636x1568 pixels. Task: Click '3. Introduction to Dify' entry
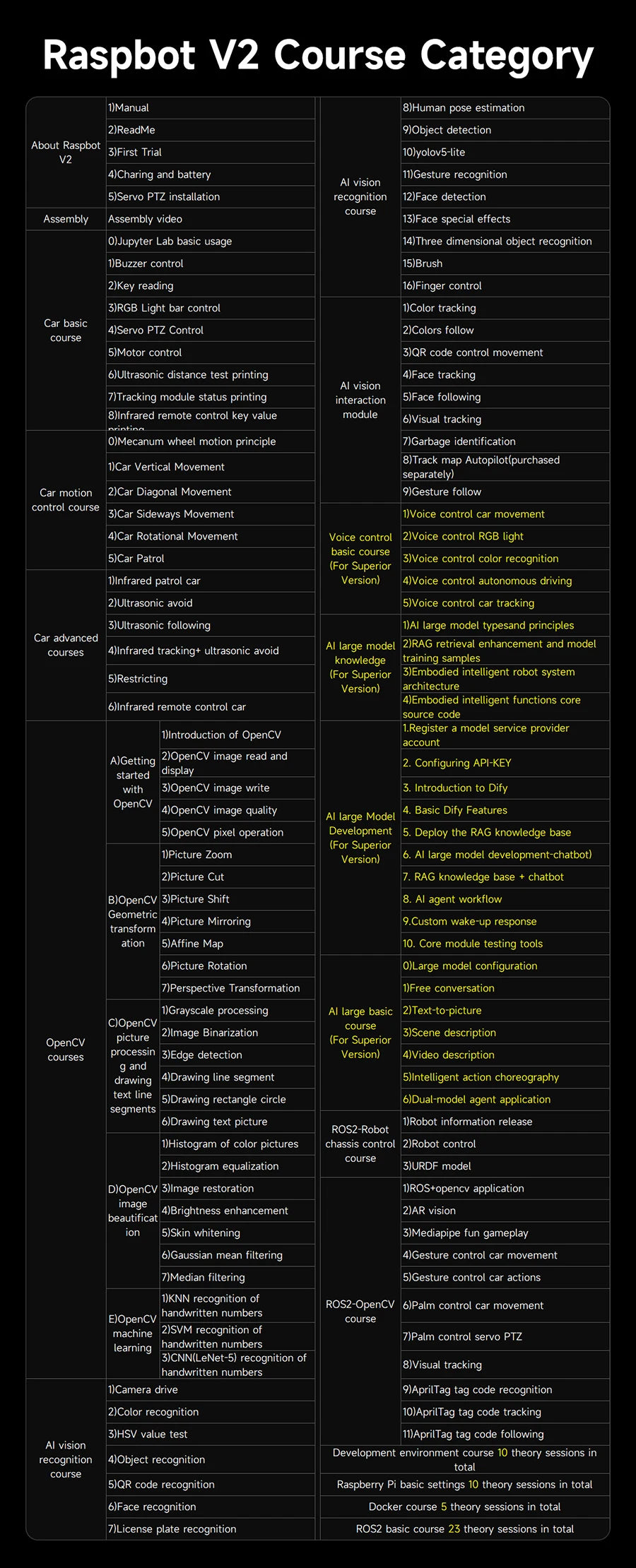[455, 788]
